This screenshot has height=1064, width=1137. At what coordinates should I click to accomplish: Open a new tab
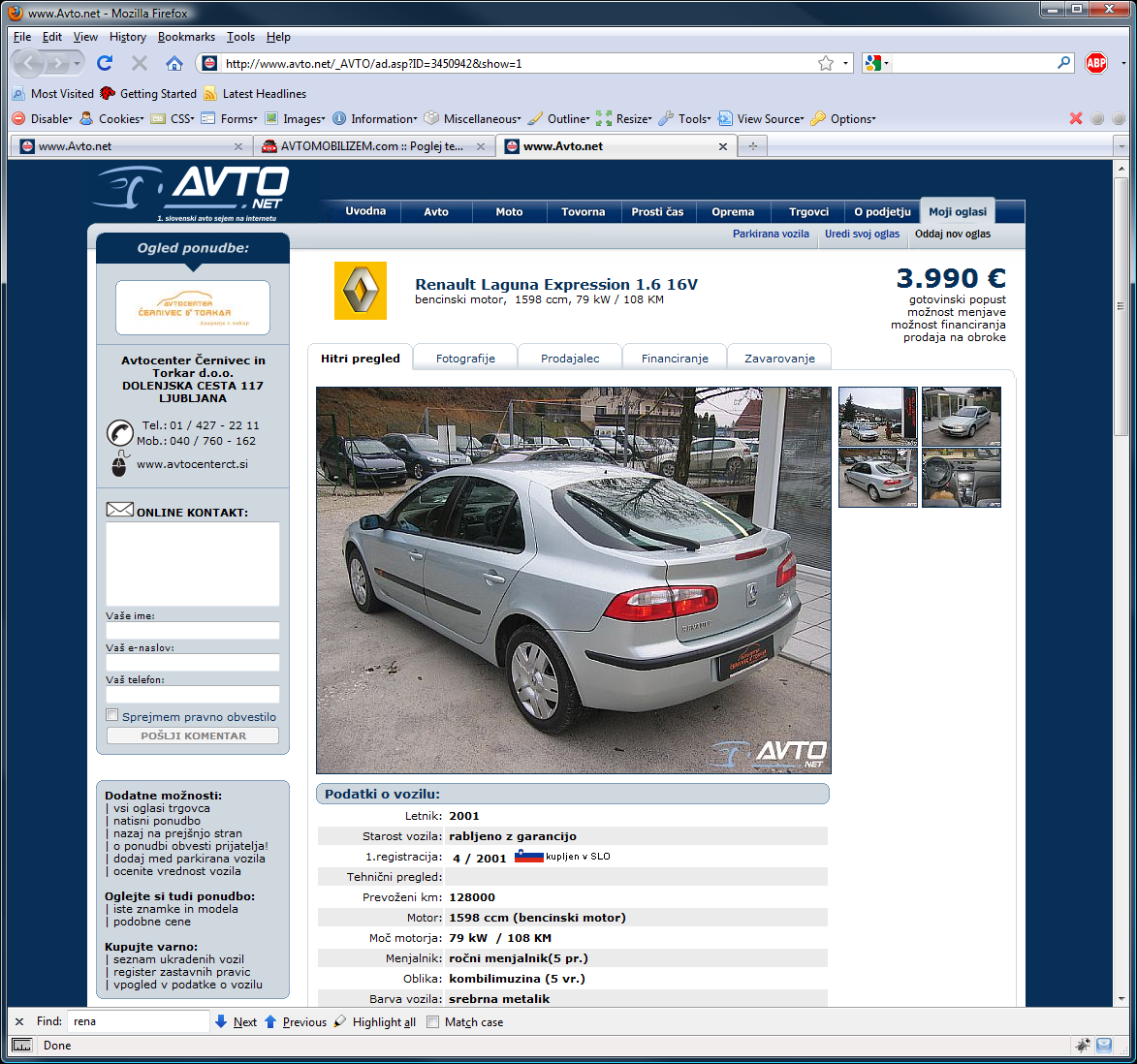(x=753, y=146)
